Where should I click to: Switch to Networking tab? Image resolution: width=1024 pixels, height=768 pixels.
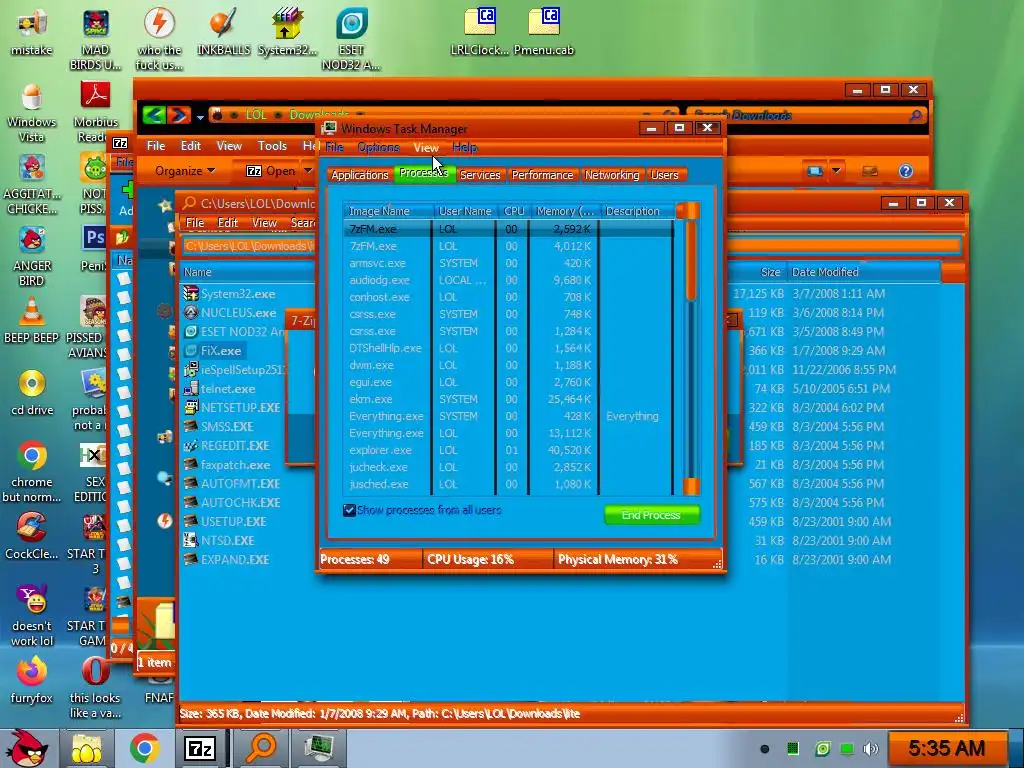coord(612,175)
